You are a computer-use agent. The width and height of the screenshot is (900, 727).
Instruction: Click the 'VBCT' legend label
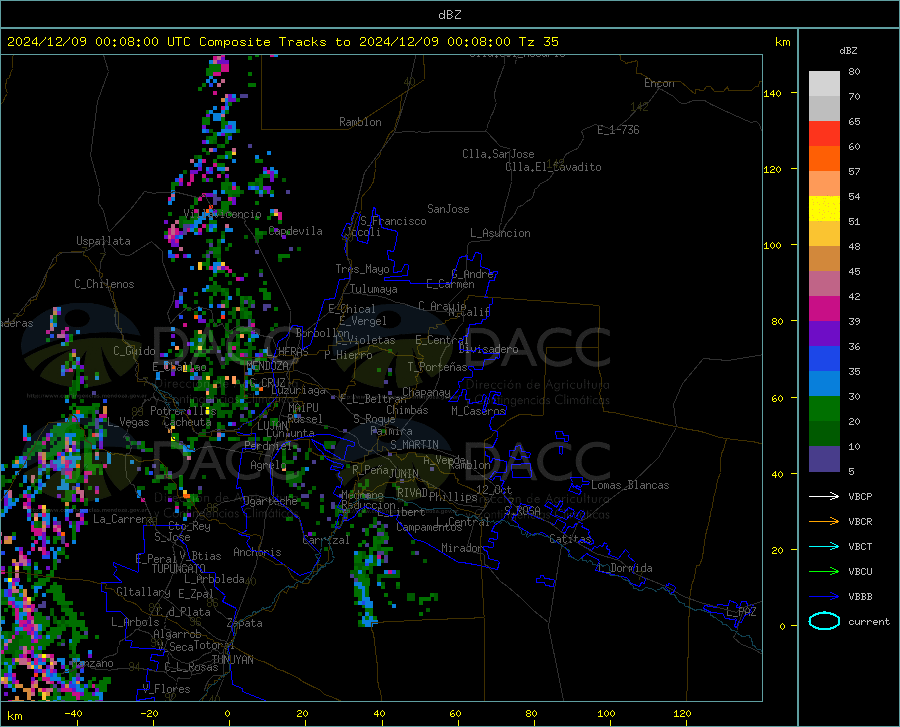pos(860,546)
